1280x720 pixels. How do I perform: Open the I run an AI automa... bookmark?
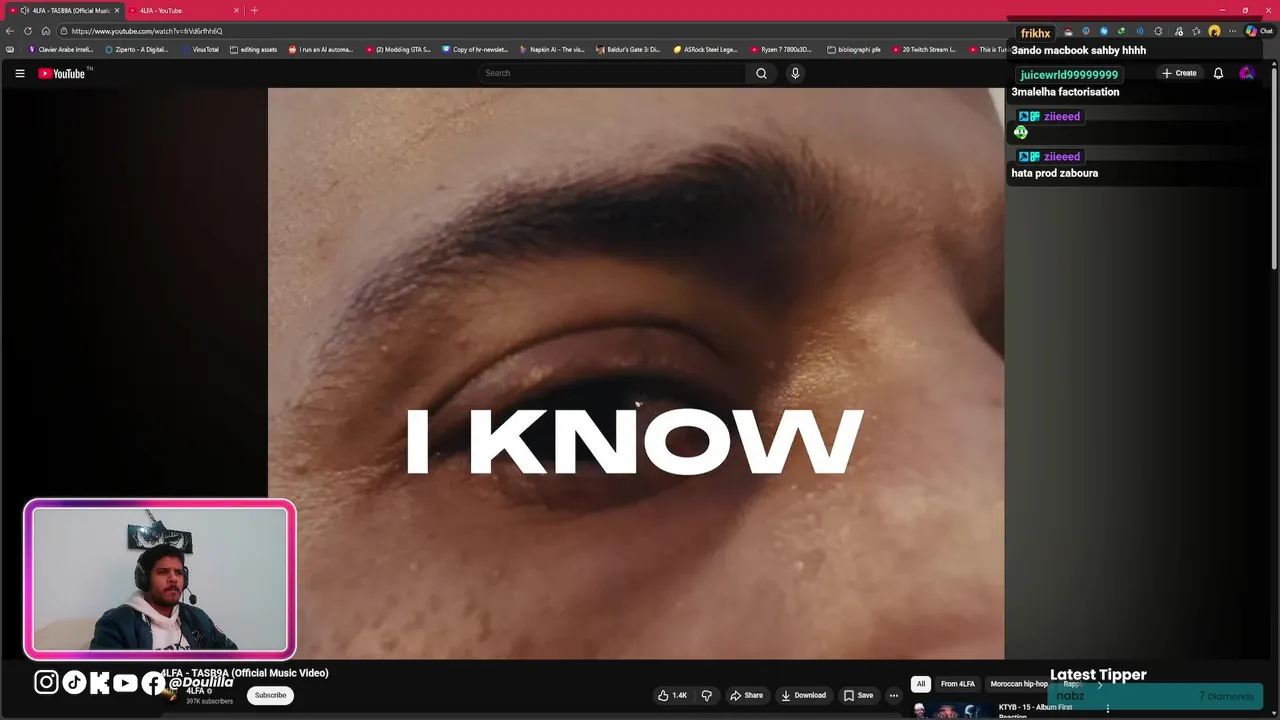[x=321, y=49]
